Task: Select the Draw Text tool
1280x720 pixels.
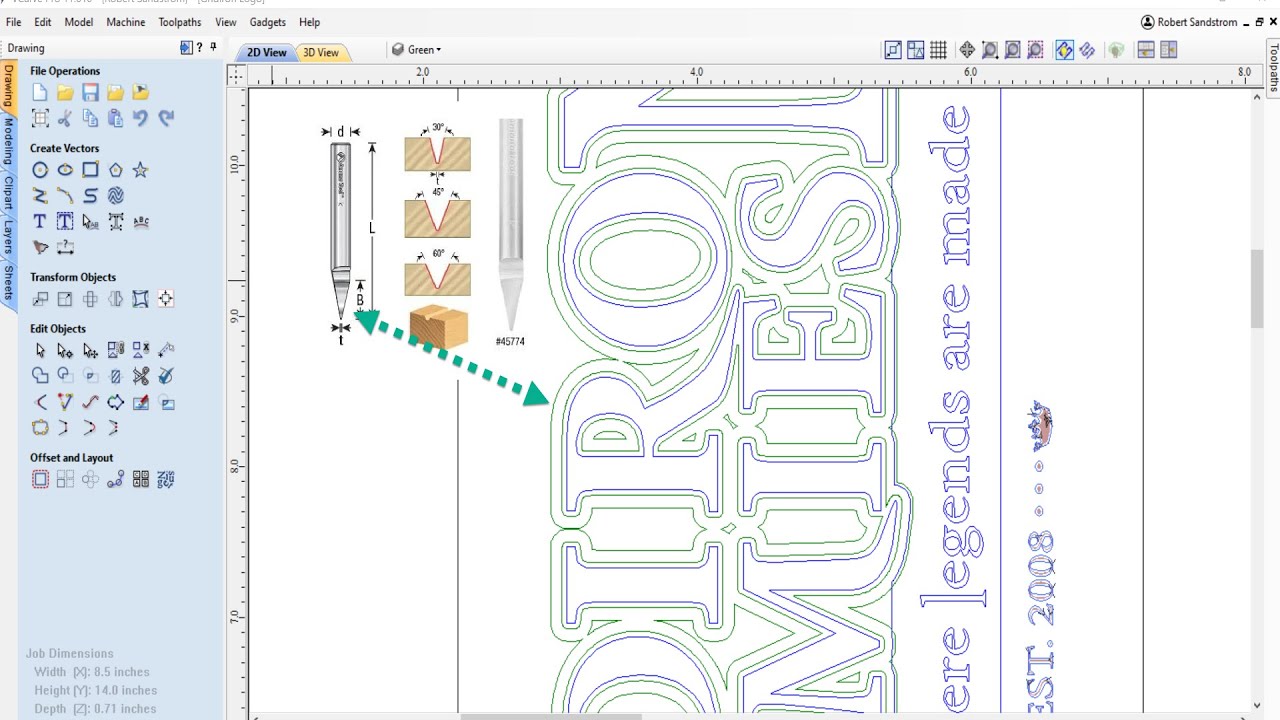Action: (x=40, y=221)
